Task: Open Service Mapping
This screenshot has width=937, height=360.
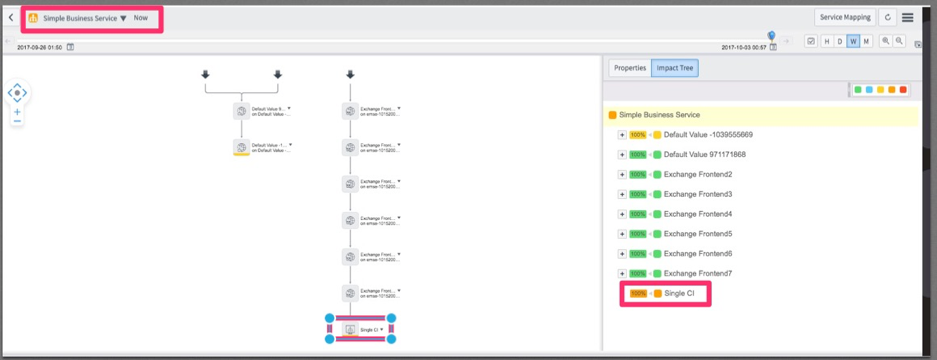Action: [x=845, y=17]
